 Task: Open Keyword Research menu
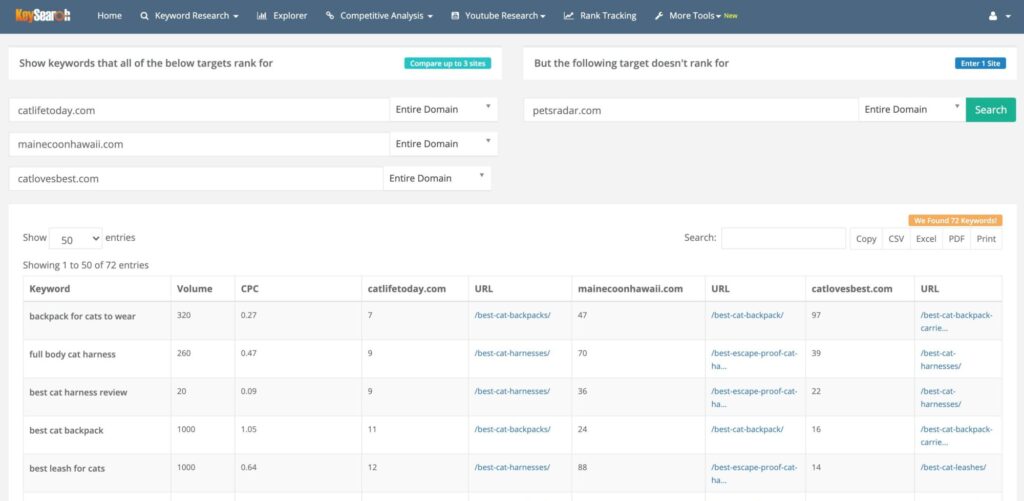[x=190, y=16]
